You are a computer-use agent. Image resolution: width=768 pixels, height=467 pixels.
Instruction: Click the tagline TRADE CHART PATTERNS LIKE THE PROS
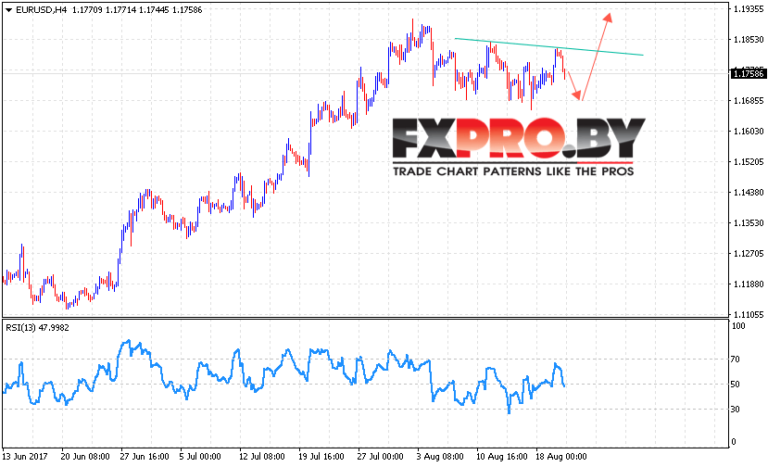(513, 172)
